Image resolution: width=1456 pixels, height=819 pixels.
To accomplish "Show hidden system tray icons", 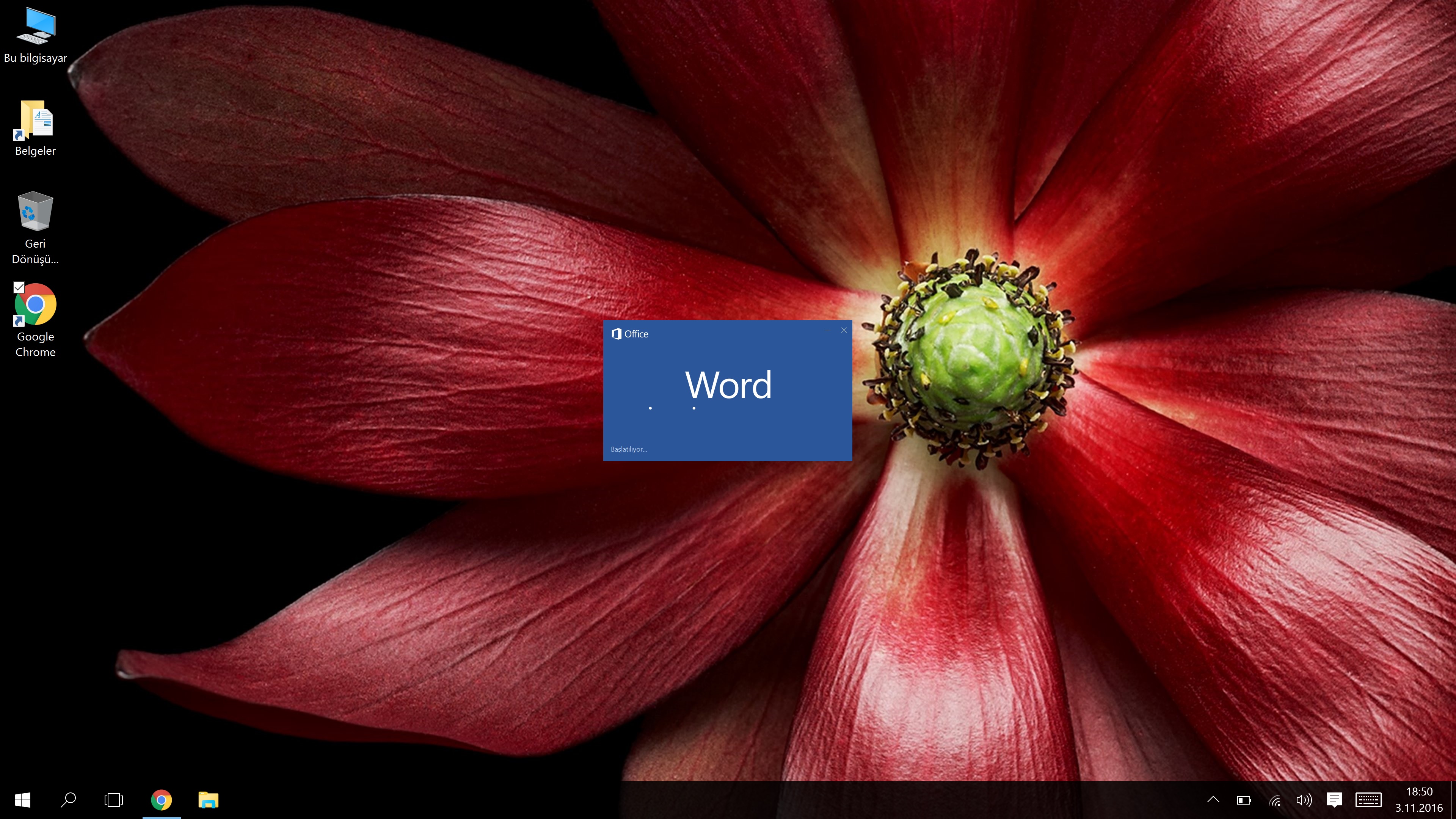I will click(x=1213, y=800).
